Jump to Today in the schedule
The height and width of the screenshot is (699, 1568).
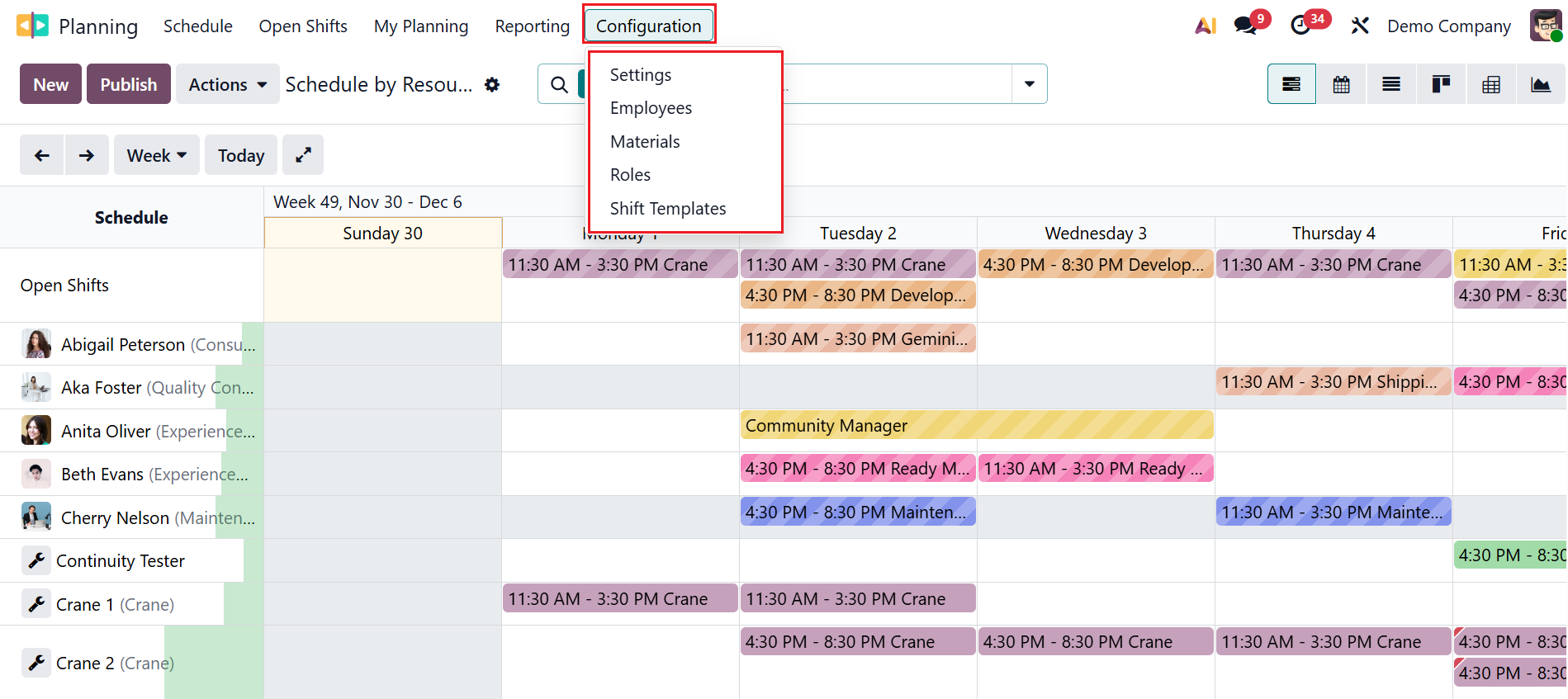[x=241, y=155]
